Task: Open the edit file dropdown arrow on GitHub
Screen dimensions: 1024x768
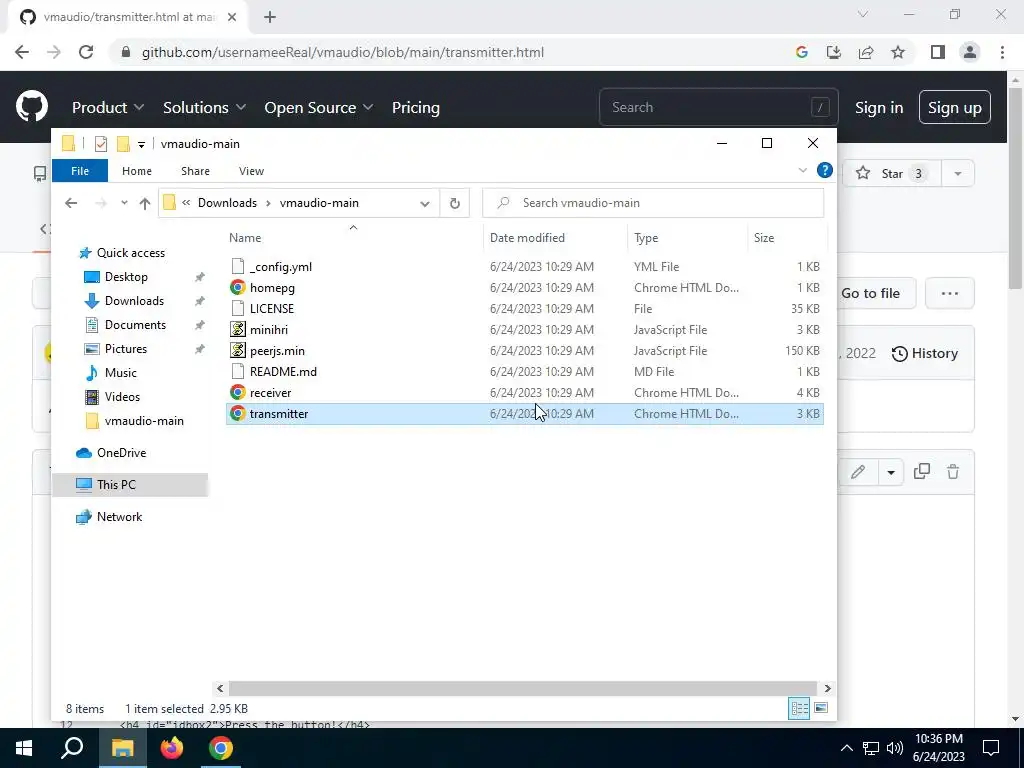Action: point(891,472)
